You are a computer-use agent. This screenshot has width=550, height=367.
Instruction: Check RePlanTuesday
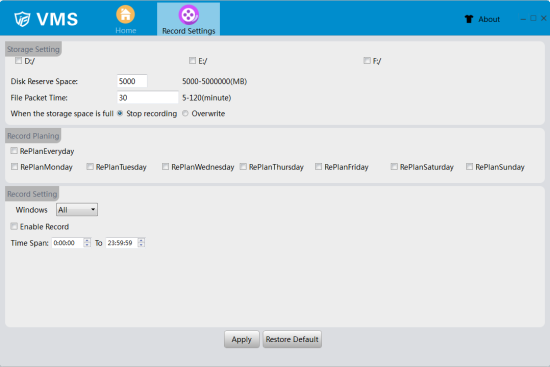[90, 167]
